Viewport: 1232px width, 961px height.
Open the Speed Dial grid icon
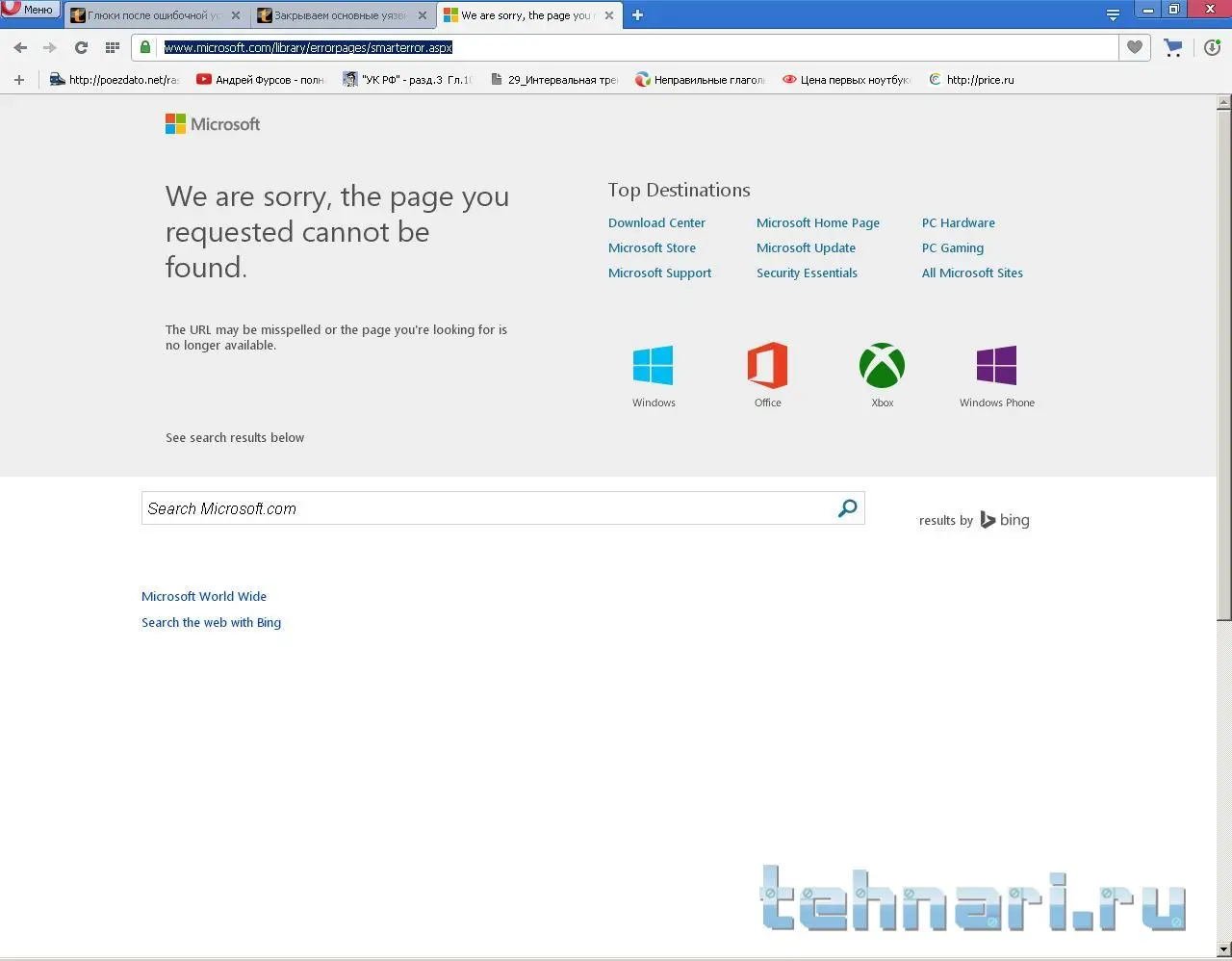(x=113, y=47)
